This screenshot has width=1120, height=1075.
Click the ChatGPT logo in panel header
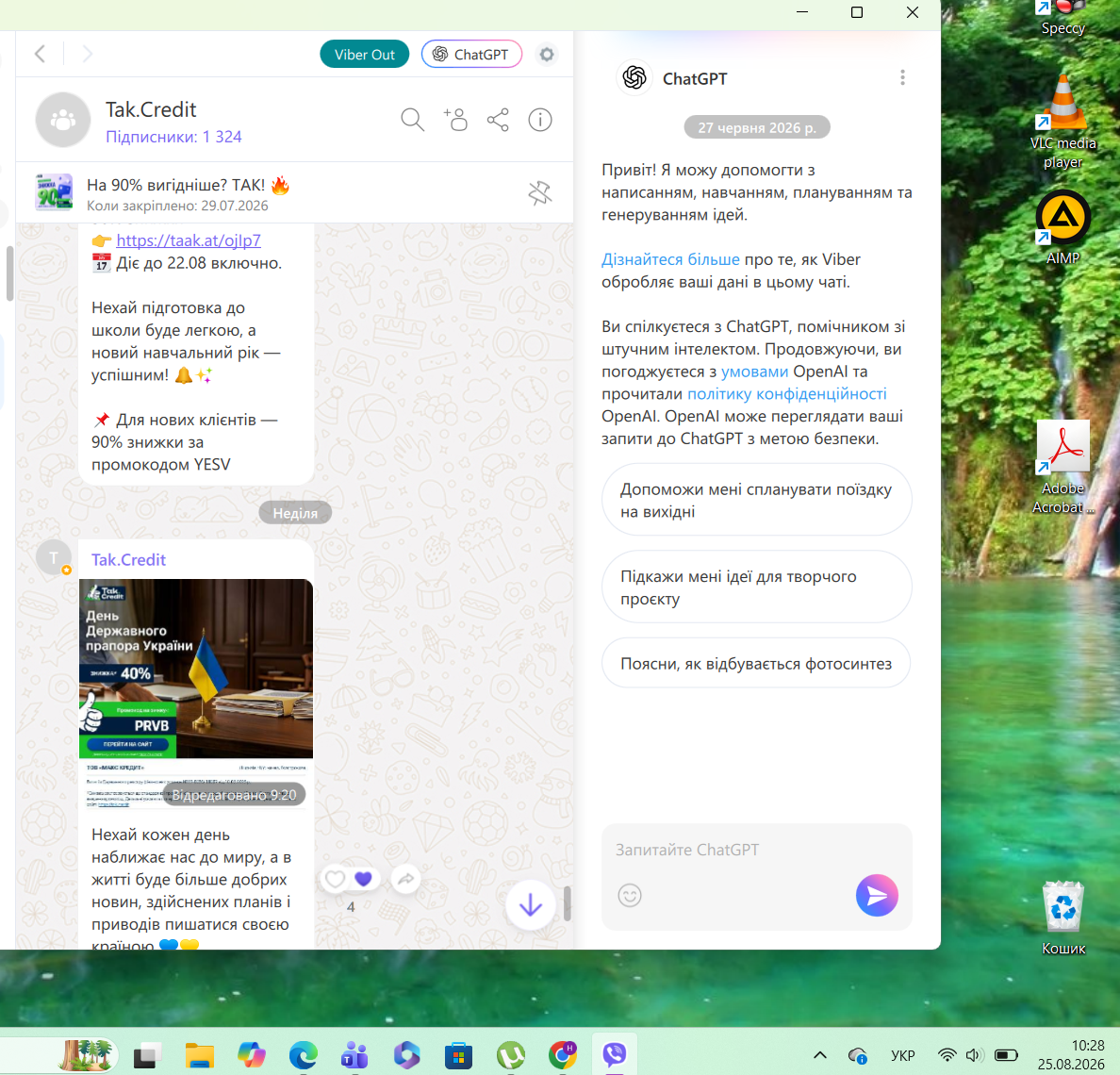coord(634,77)
